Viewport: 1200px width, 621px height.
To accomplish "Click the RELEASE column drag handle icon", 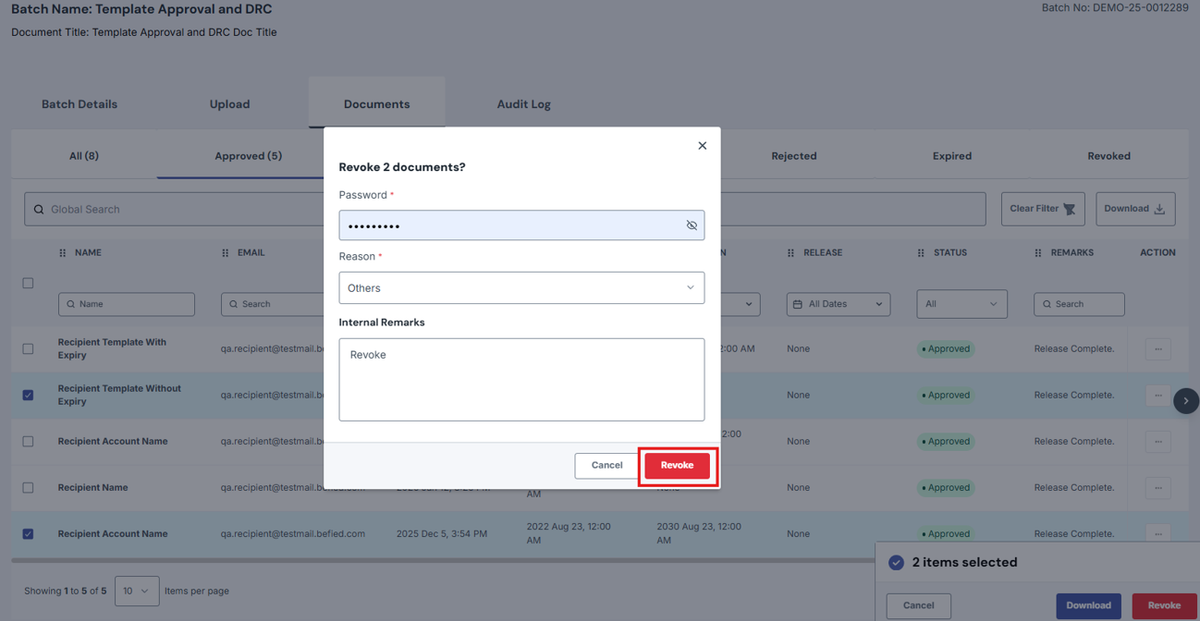I will pos(791,253).
